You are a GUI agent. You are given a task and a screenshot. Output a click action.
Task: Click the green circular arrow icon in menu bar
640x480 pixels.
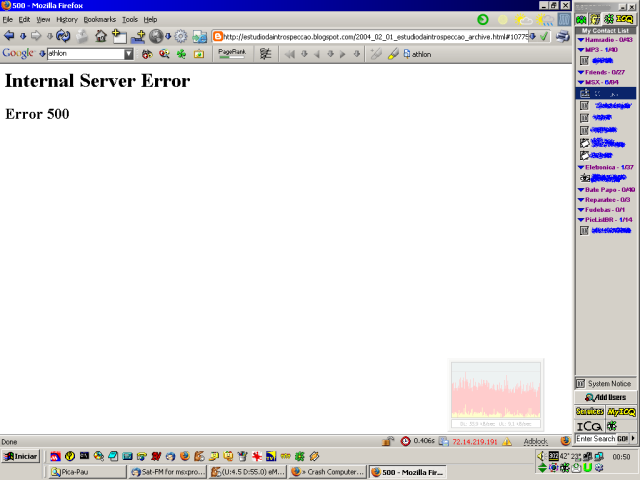coord(483,19)
